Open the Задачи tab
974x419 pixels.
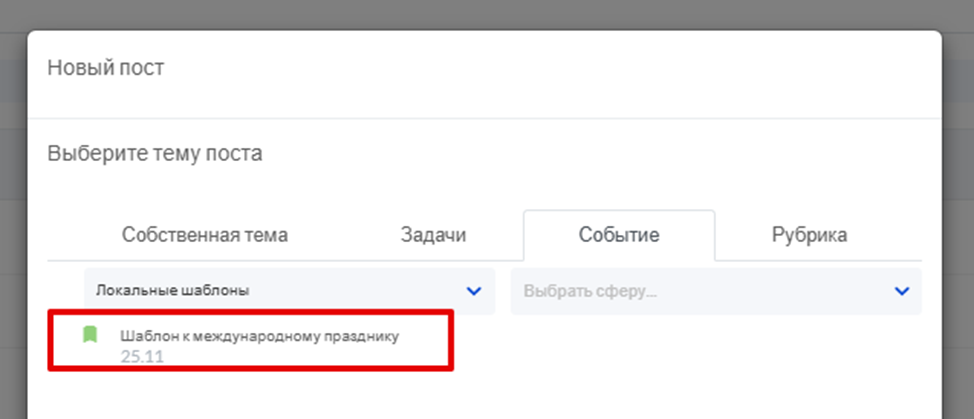(x=433, y=235)
